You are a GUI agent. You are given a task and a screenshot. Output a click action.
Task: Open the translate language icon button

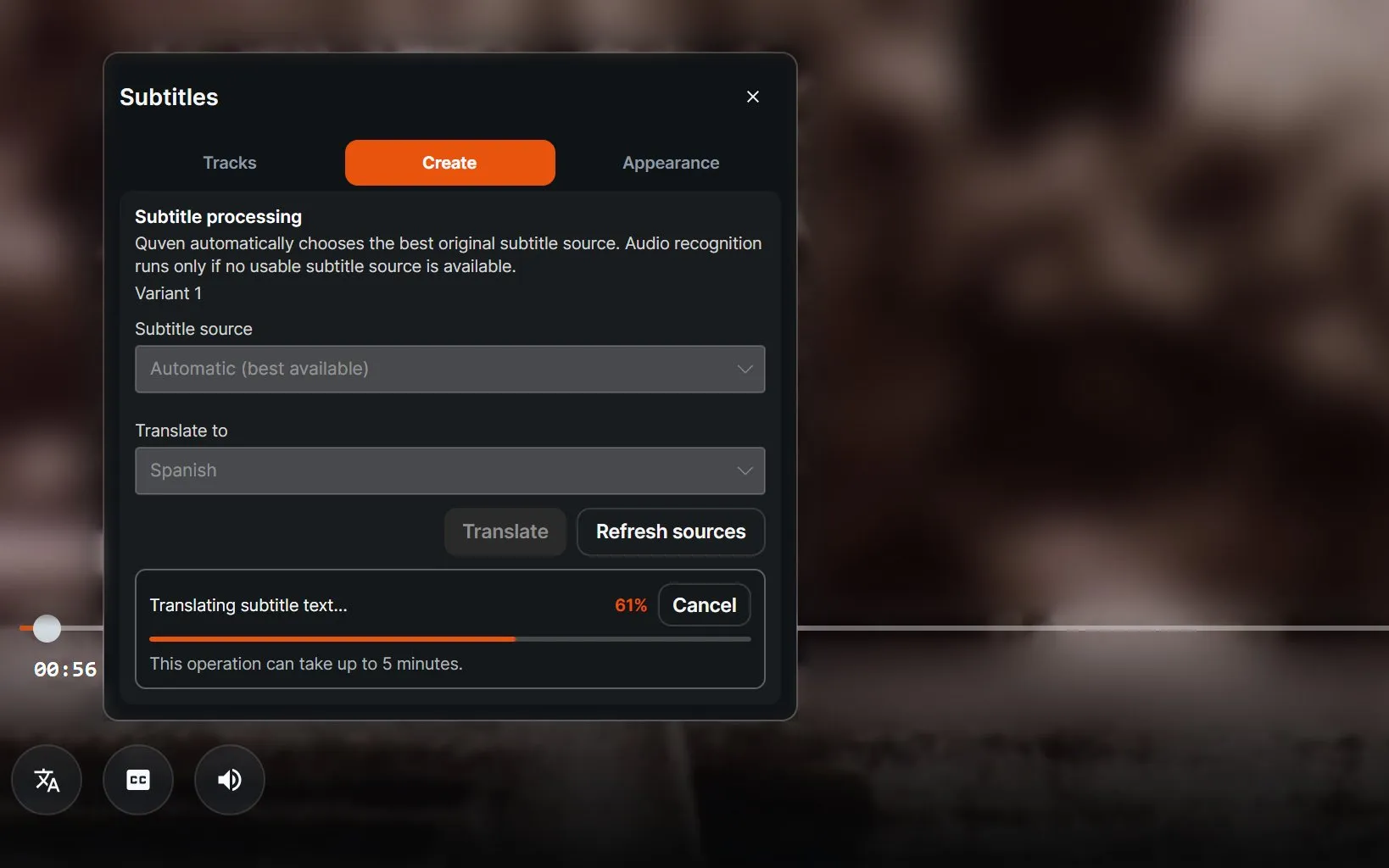click(x=47, y=780)
